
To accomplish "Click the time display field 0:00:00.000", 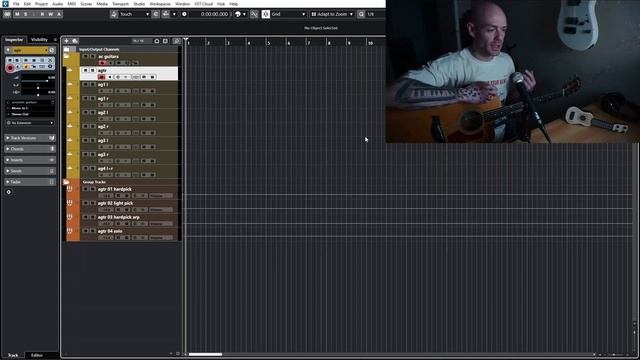I will (x=215, y=14).
